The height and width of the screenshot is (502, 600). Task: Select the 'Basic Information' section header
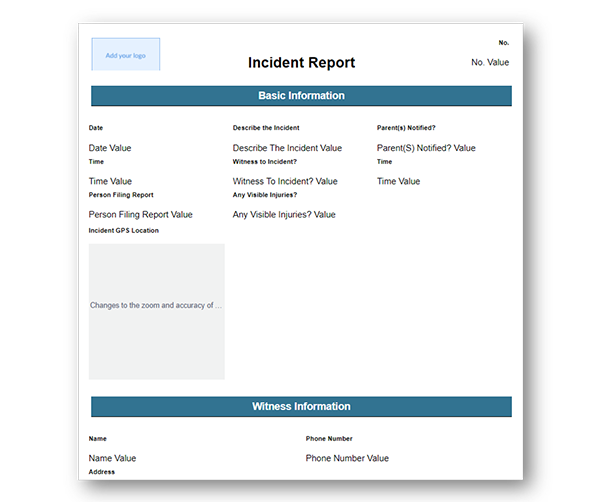(301, 96)
